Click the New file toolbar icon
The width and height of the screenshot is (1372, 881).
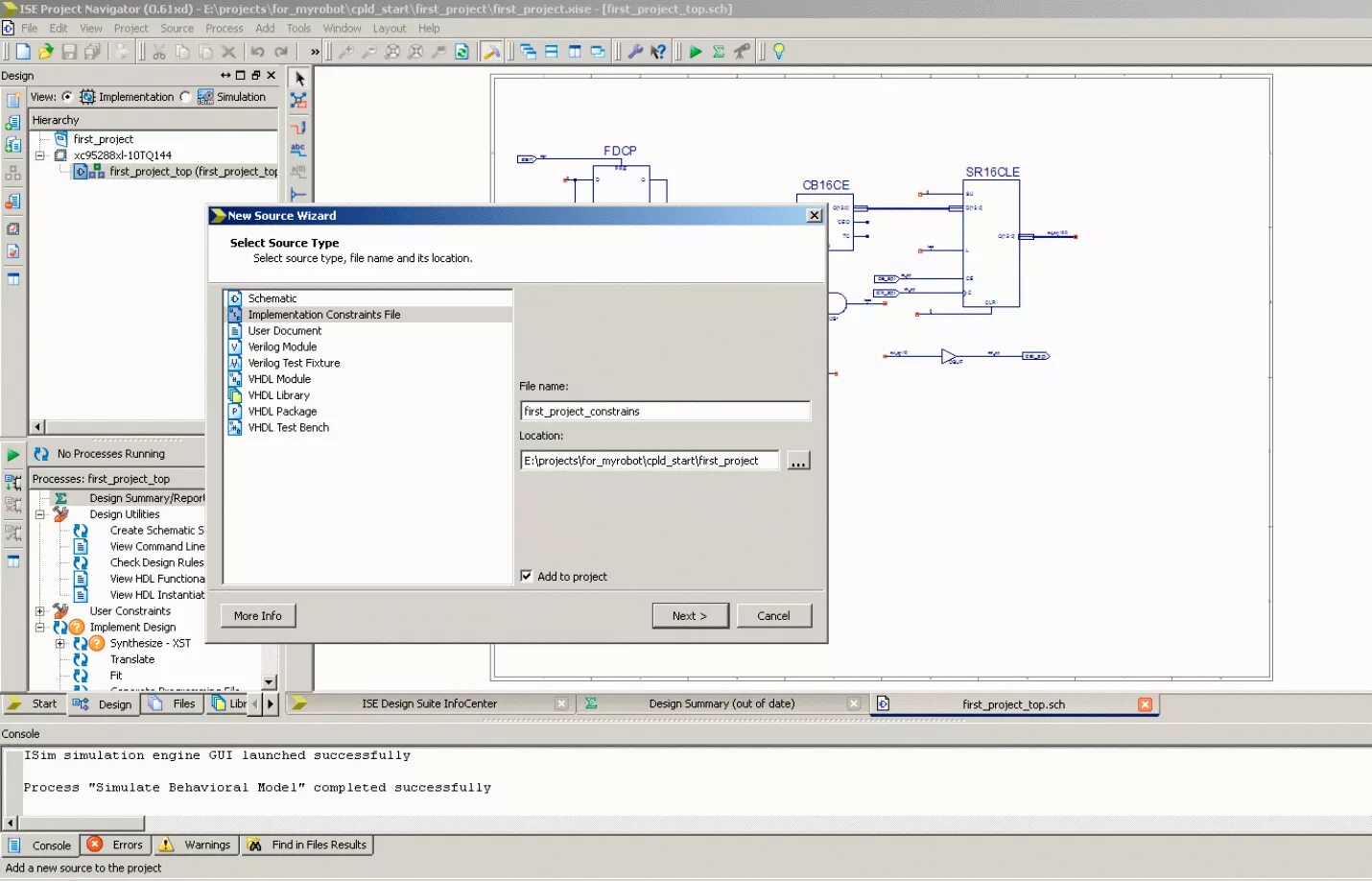pyautogui.click(x=22, y=52)
